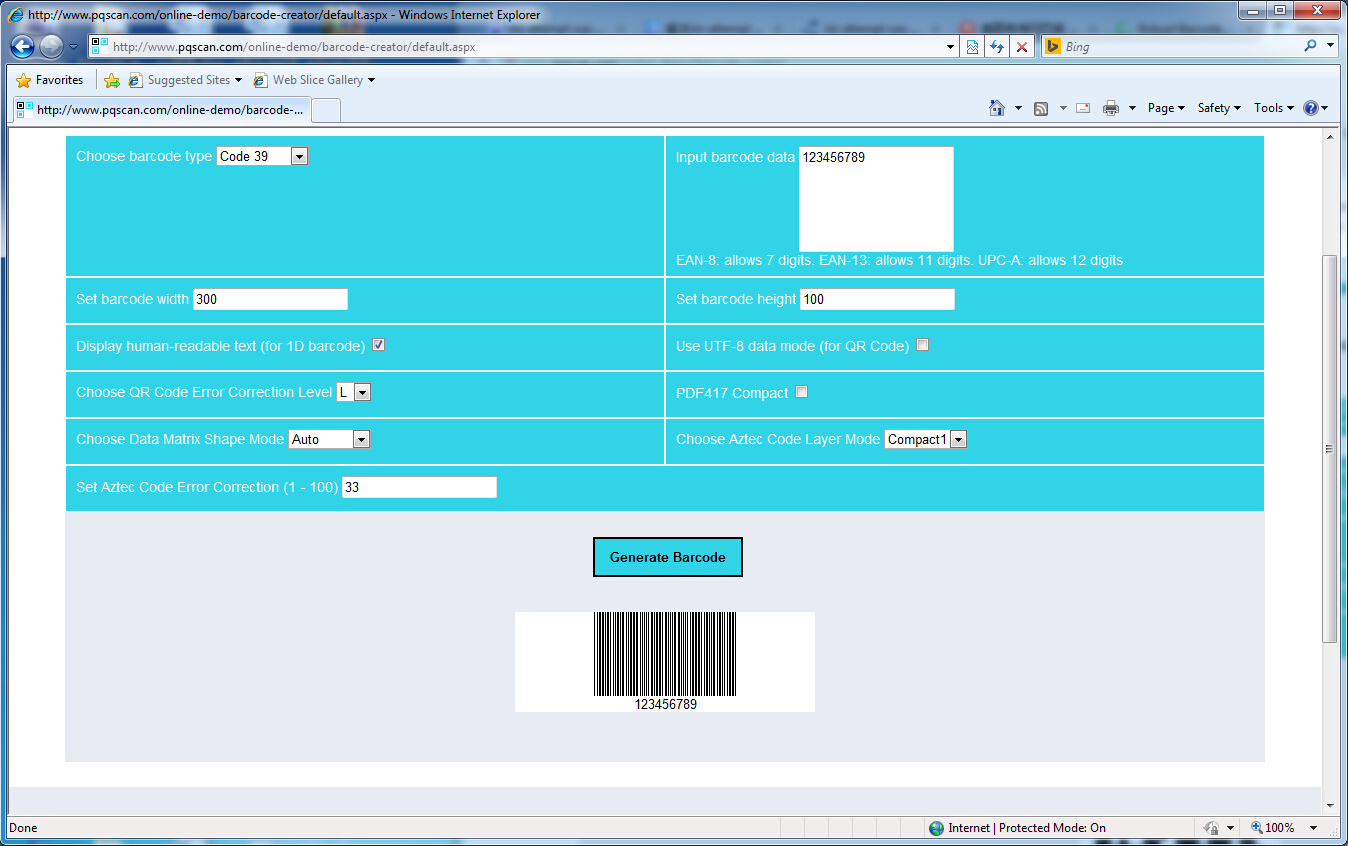Open Suggested Sites favorites link
This screenshot has height=846, width=1348.
click(x=186, y=80)
